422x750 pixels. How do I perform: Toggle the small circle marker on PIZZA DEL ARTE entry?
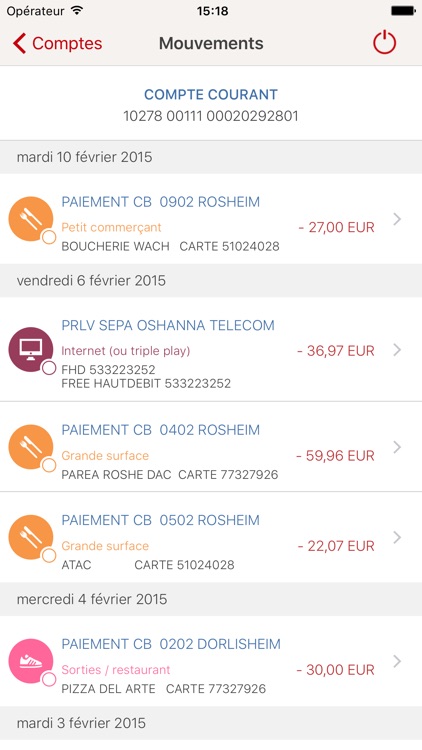click(49, 679)
